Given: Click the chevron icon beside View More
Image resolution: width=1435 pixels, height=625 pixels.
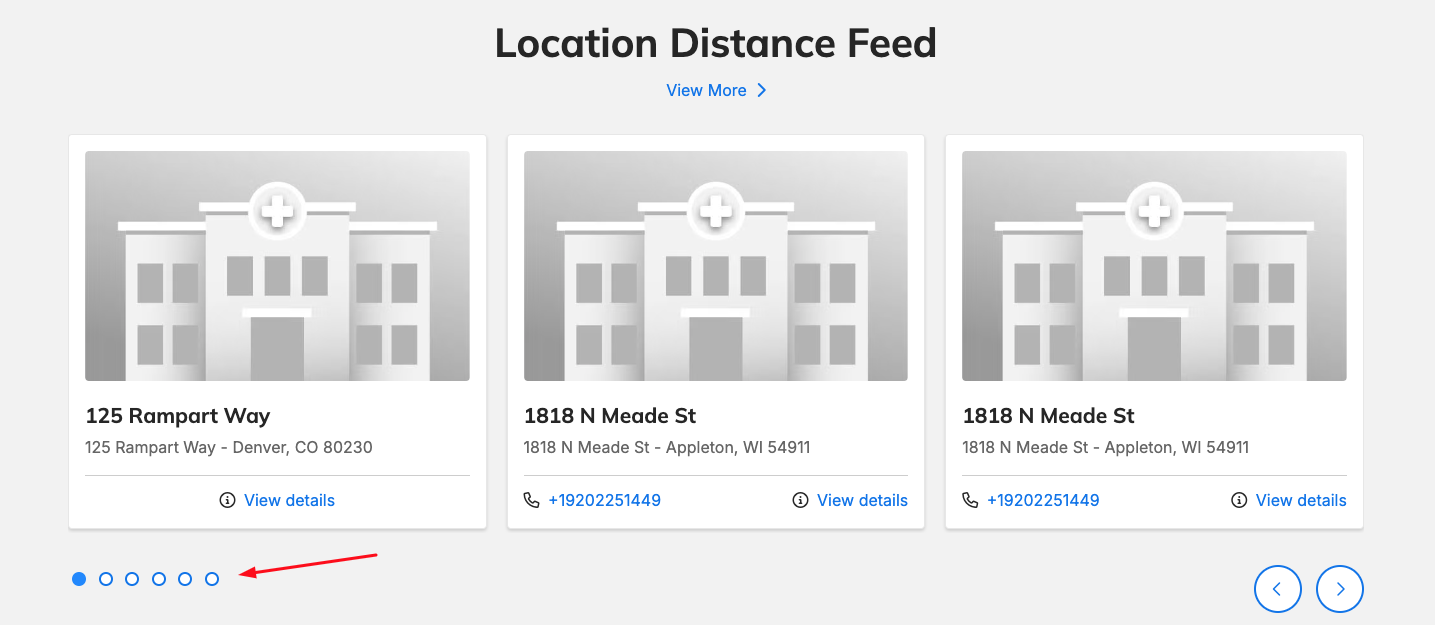Looking at the screenshot, I should tap(761, 90).
